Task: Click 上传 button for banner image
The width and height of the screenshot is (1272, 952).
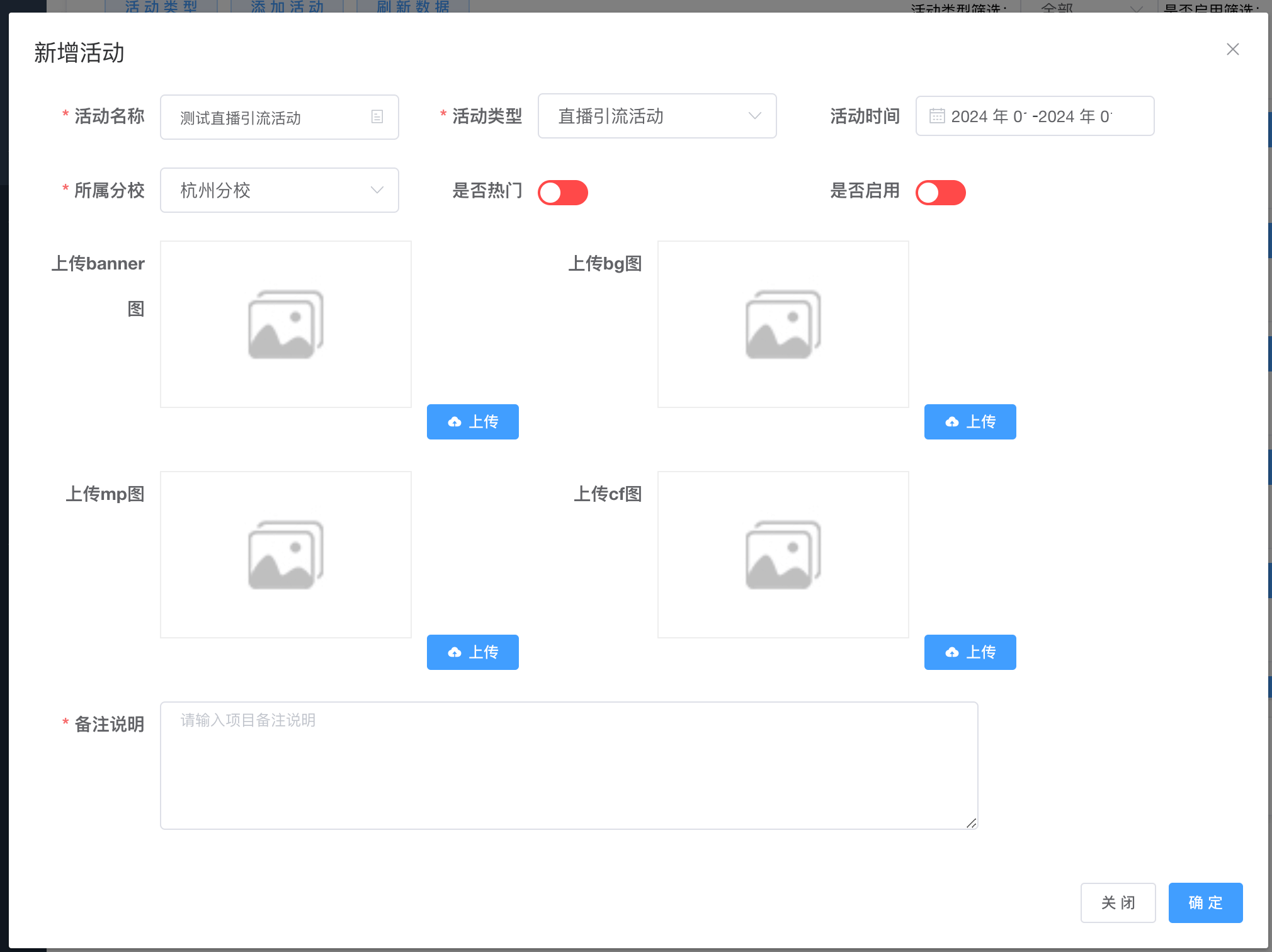Action: pos(472,422)
